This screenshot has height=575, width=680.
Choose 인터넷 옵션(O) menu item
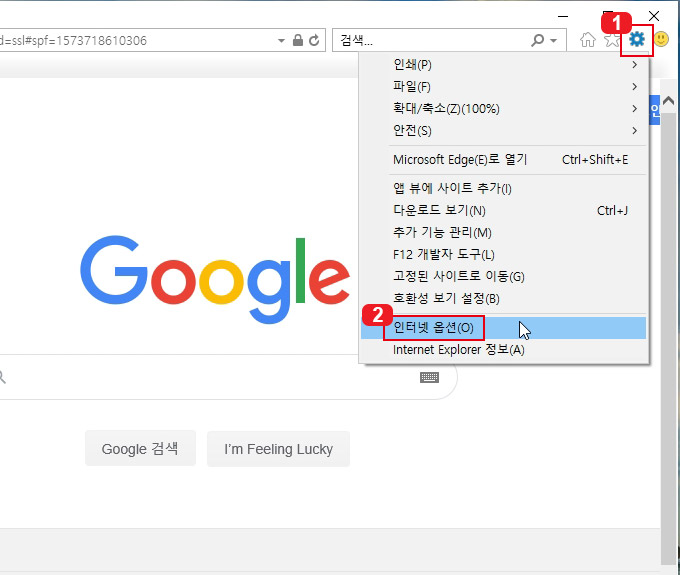503,328
